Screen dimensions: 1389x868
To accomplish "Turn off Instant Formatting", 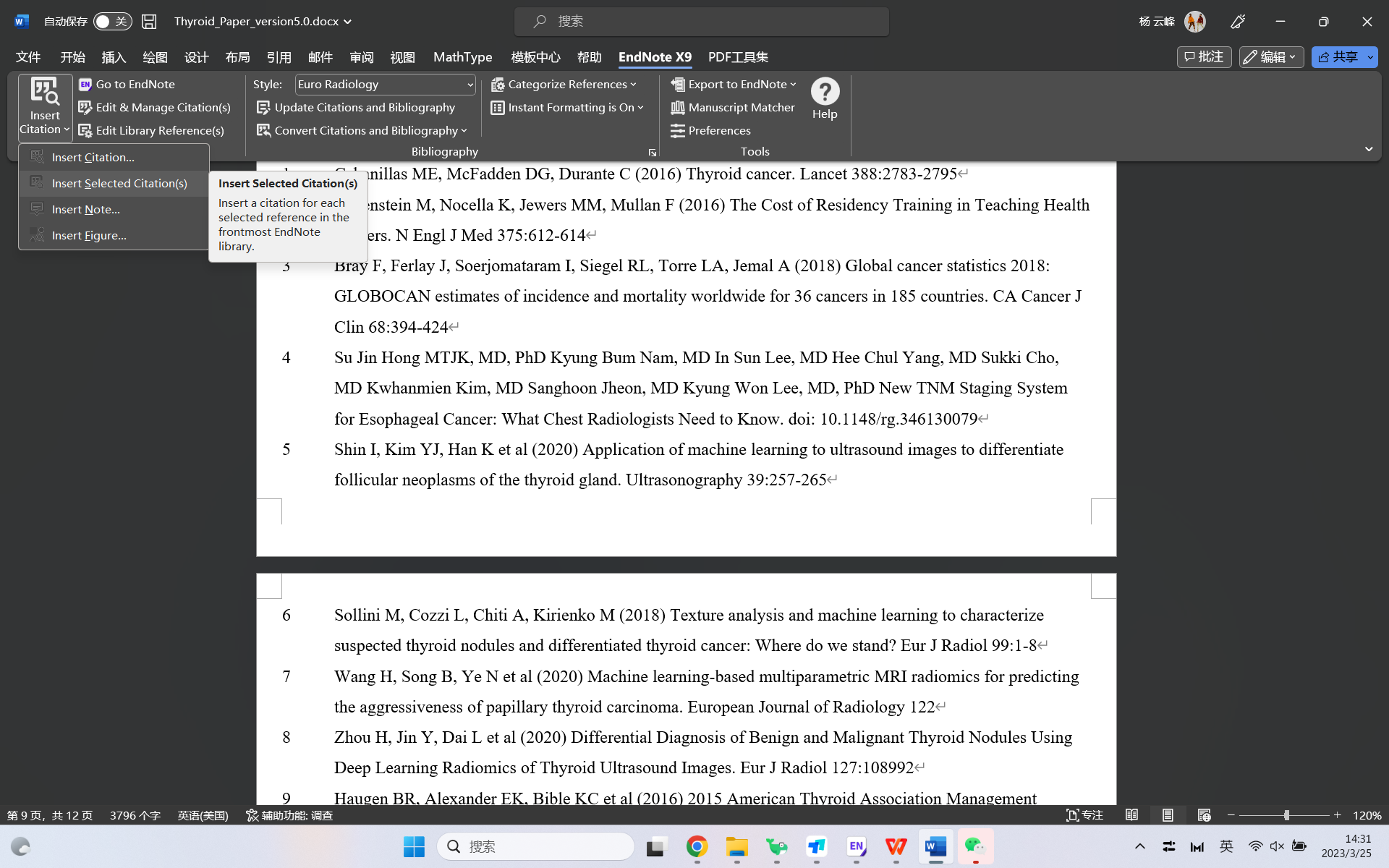I will 568,107.
